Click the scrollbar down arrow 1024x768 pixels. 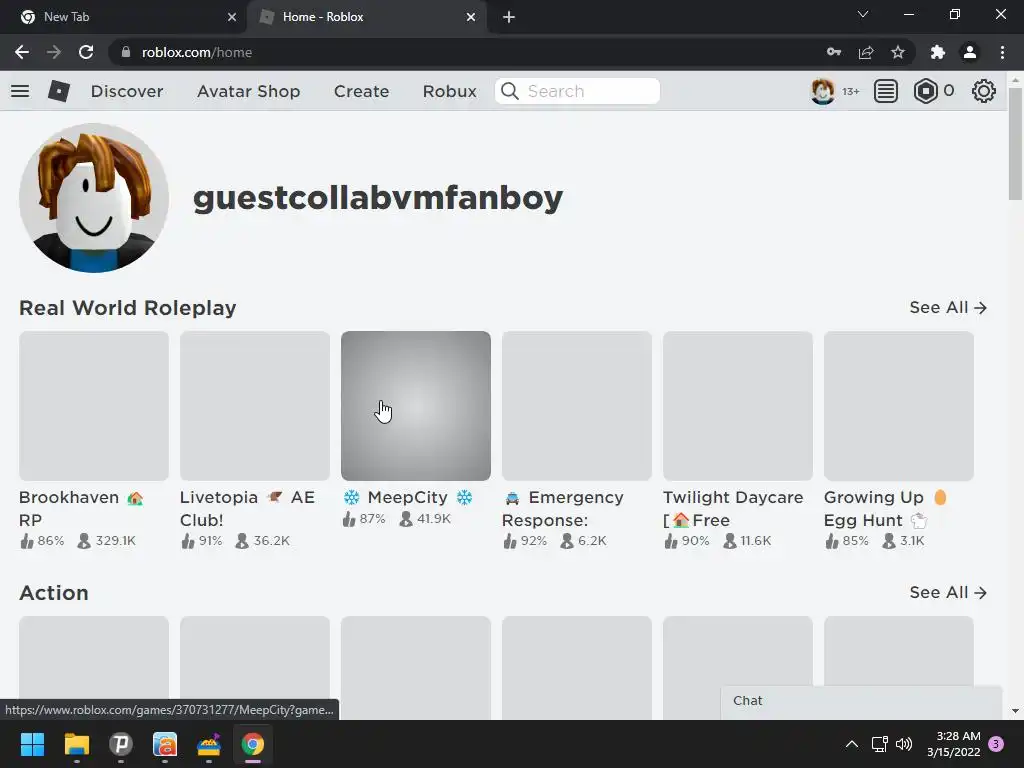tap(1015, 711)
